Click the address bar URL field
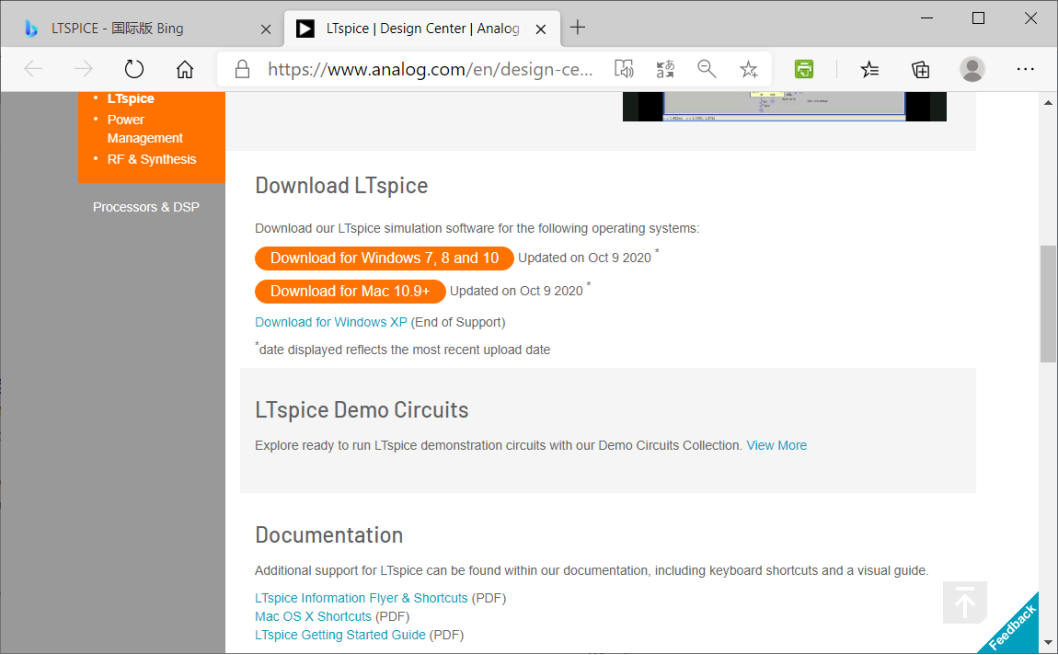The image size is (1058, 655). pos(430,69)
